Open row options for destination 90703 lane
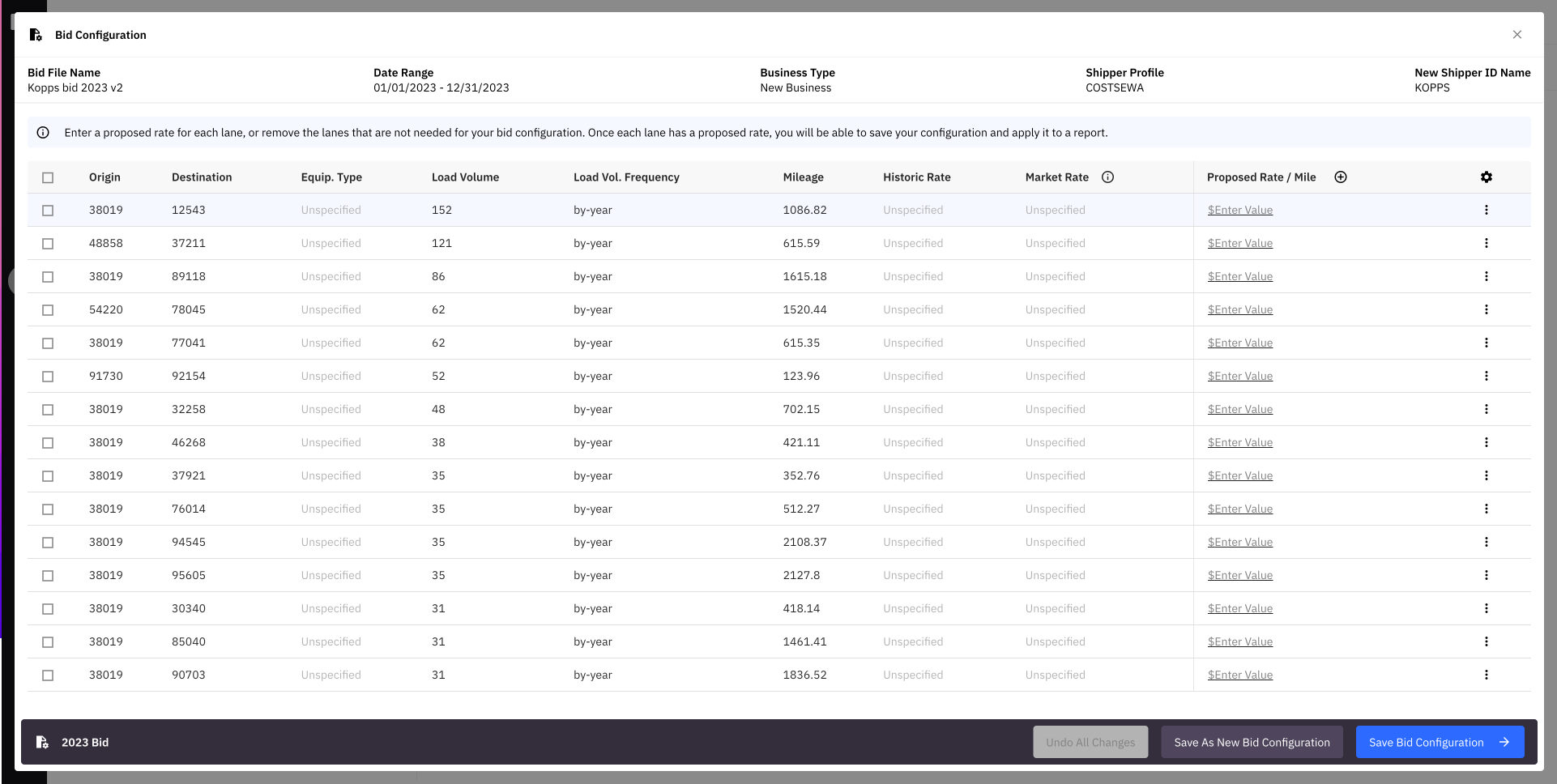Image resolution: width=1557 pixels, height=784 pixels. [x=1486, y=675]
